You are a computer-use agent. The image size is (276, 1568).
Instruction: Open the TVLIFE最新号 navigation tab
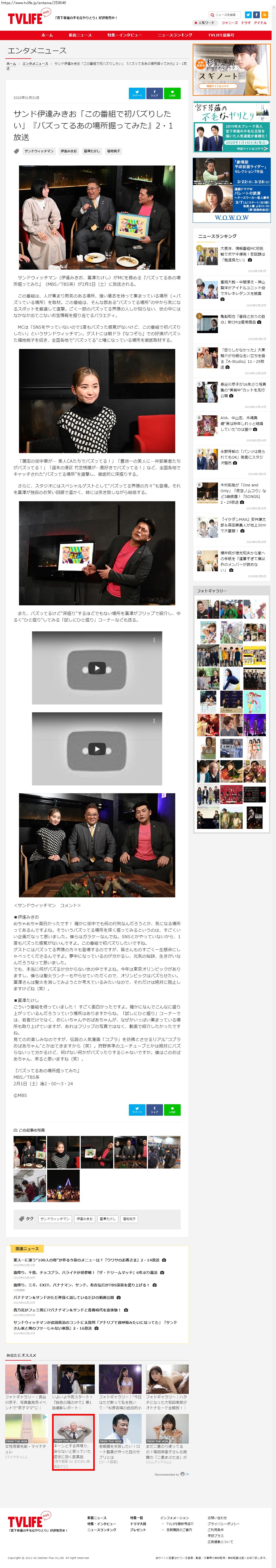point(221,35)
